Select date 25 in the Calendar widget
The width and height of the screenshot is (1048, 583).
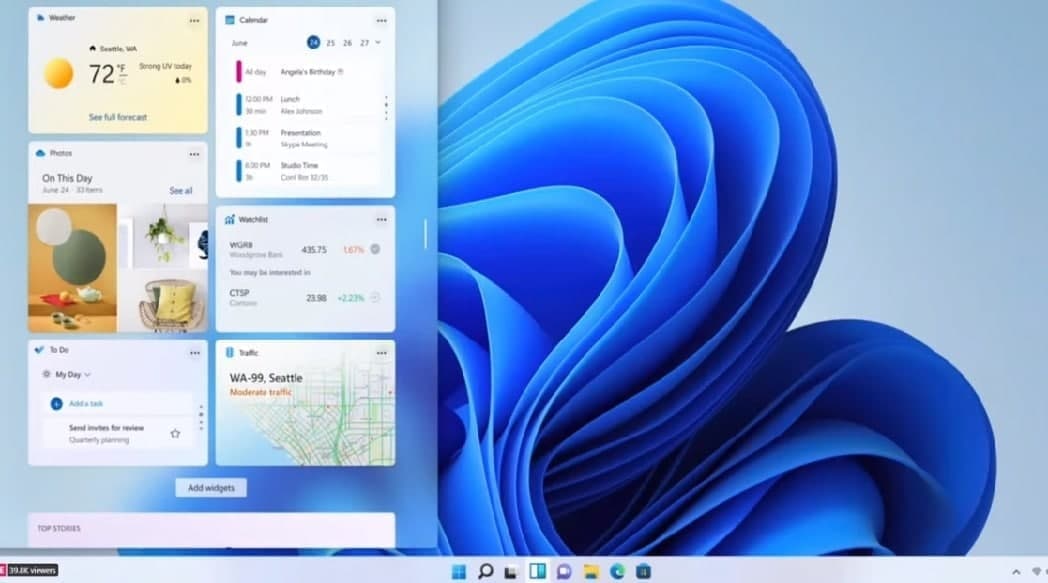tap(330, 43)
